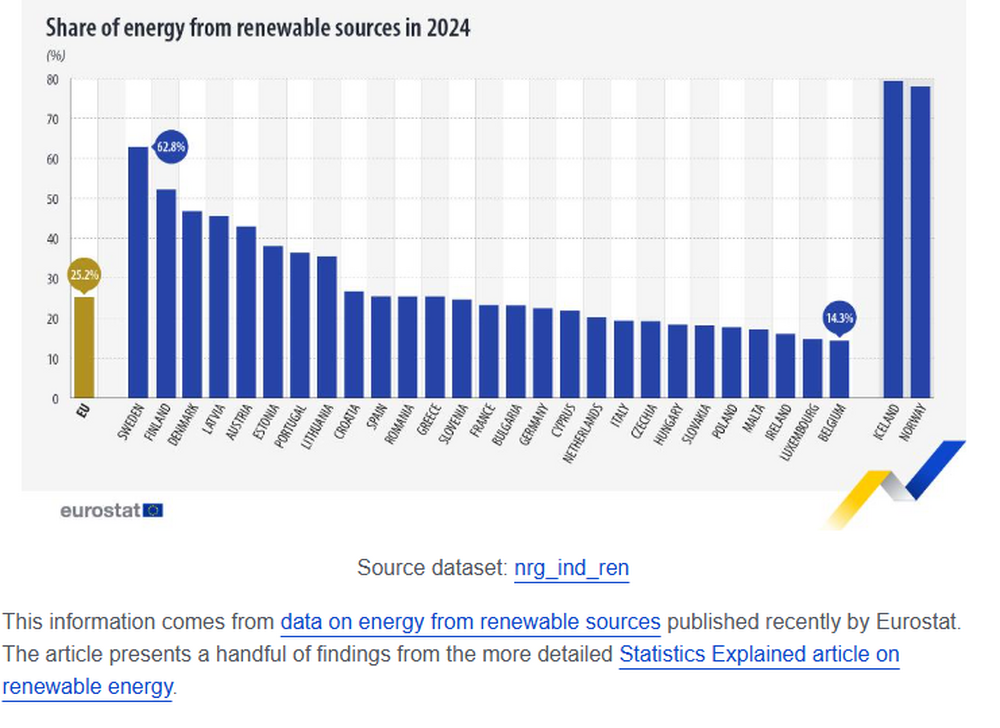Open the nrg_ind_ren dataset link
The image size is (1000, 728).
point(571,567)
